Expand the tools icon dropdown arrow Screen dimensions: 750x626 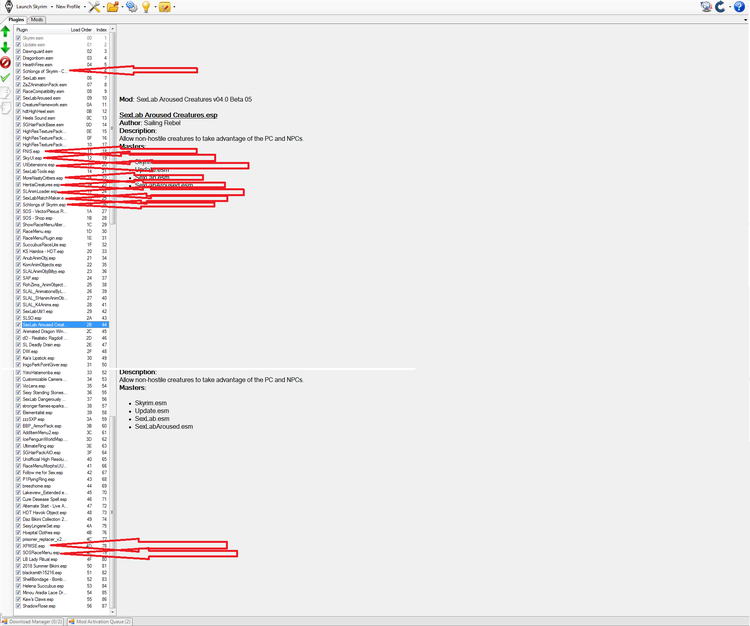tap(103, 7)
